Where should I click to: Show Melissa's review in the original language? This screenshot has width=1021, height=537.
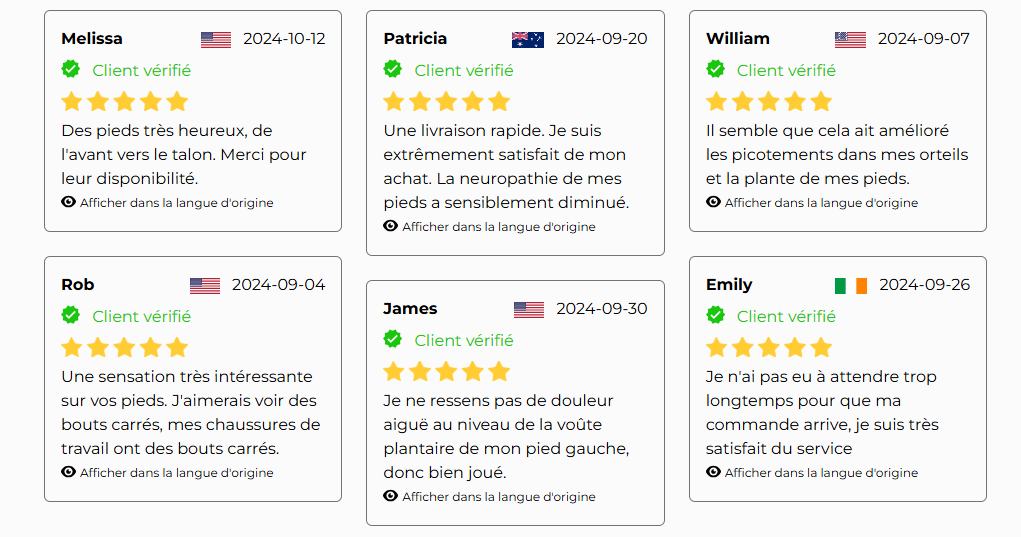coord(176,203)
